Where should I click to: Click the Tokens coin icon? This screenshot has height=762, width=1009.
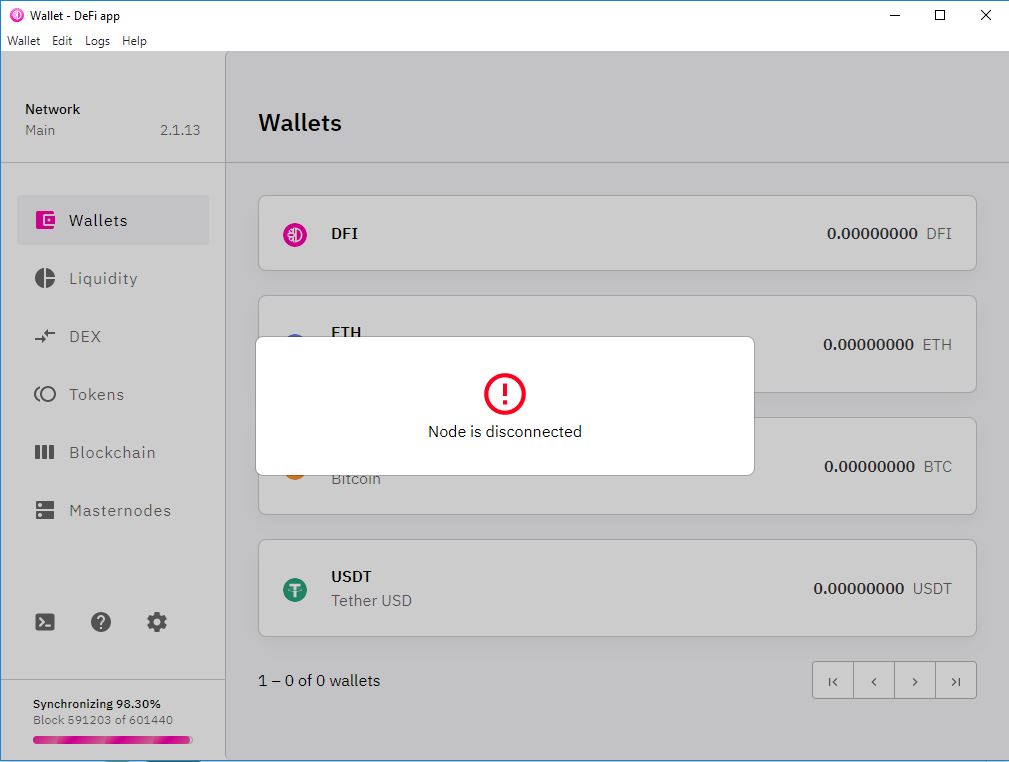click(x=45, y=394)
